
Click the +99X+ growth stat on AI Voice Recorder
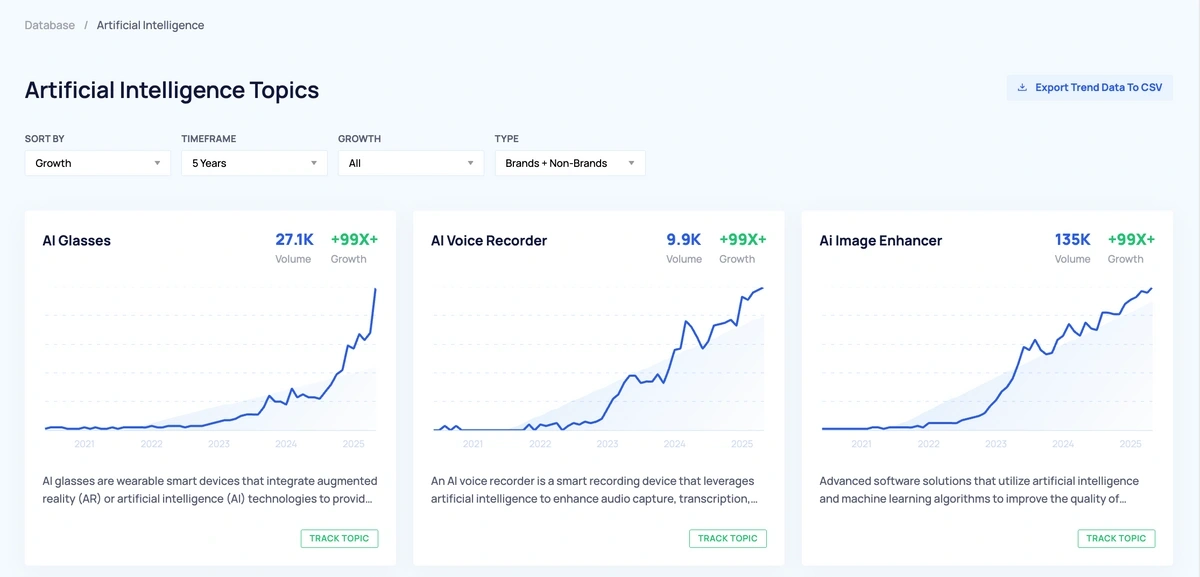coord(742,239)
